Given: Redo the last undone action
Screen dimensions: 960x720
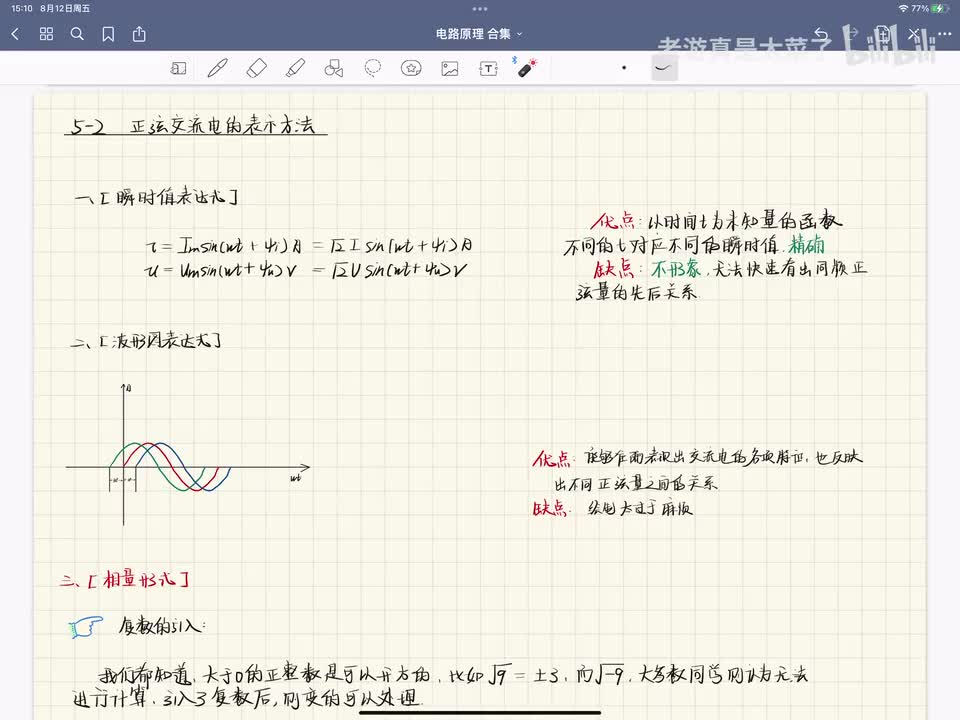Looking at the screenshot, I should (852, 34).
